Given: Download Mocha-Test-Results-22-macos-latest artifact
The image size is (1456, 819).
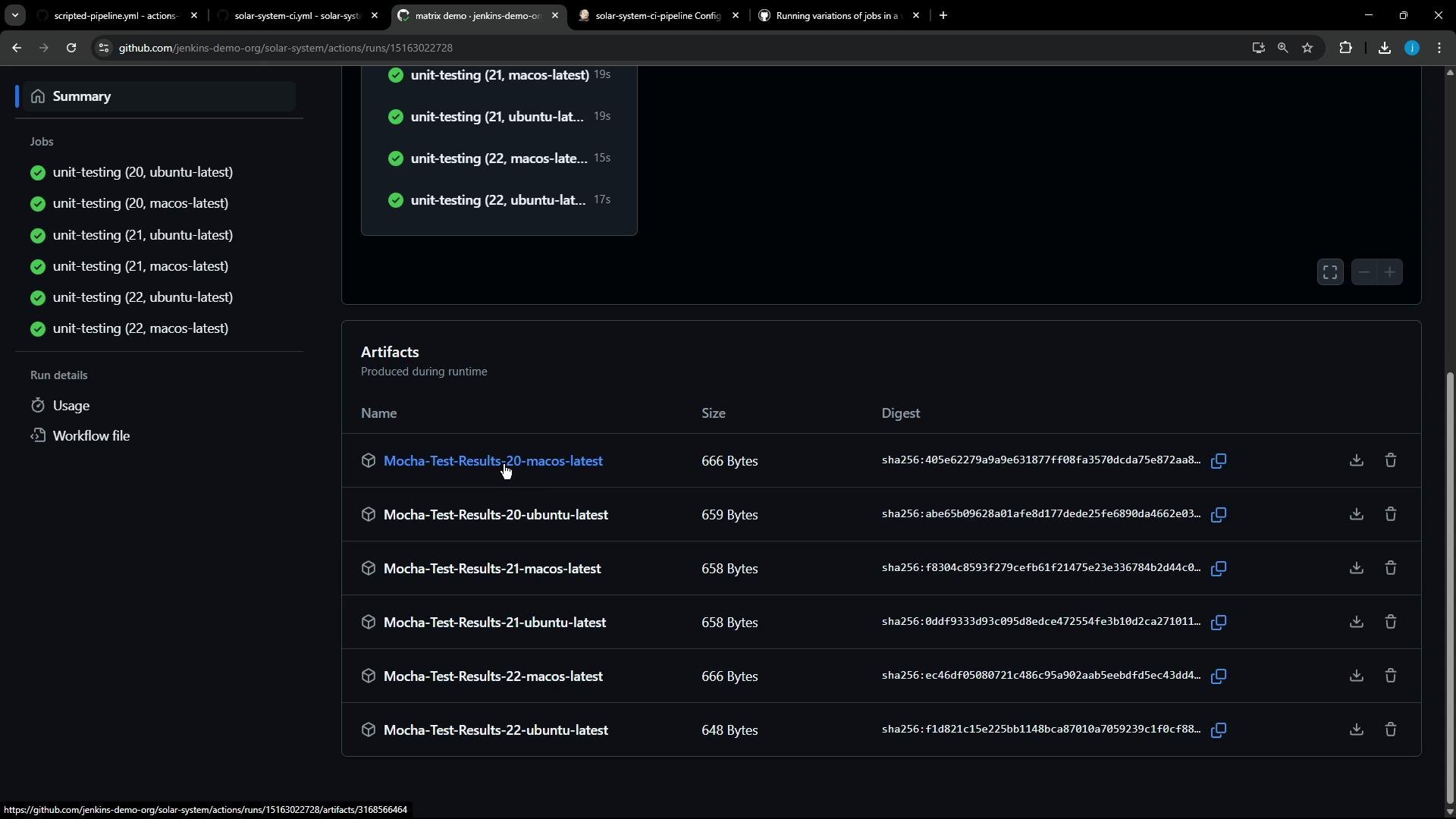Looking at the screenshot, I should click(1357, 676).
